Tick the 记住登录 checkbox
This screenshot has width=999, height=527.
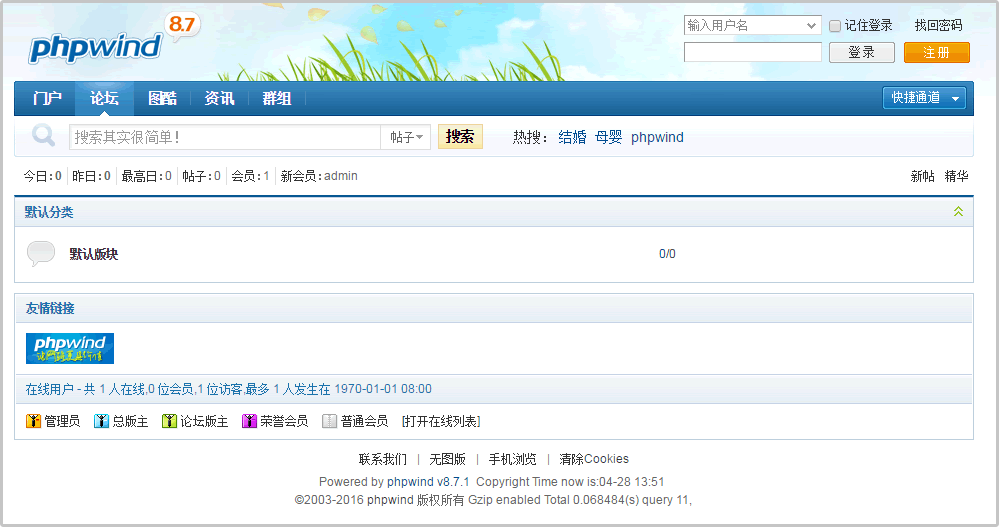(x=835, y=26)
